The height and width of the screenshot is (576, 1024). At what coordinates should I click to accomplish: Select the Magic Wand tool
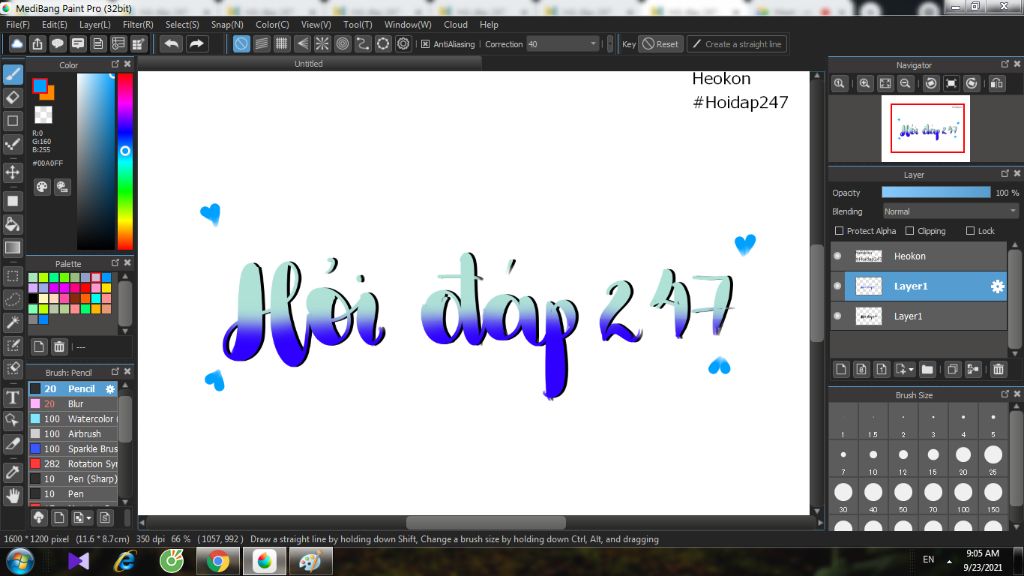(12, 322)
